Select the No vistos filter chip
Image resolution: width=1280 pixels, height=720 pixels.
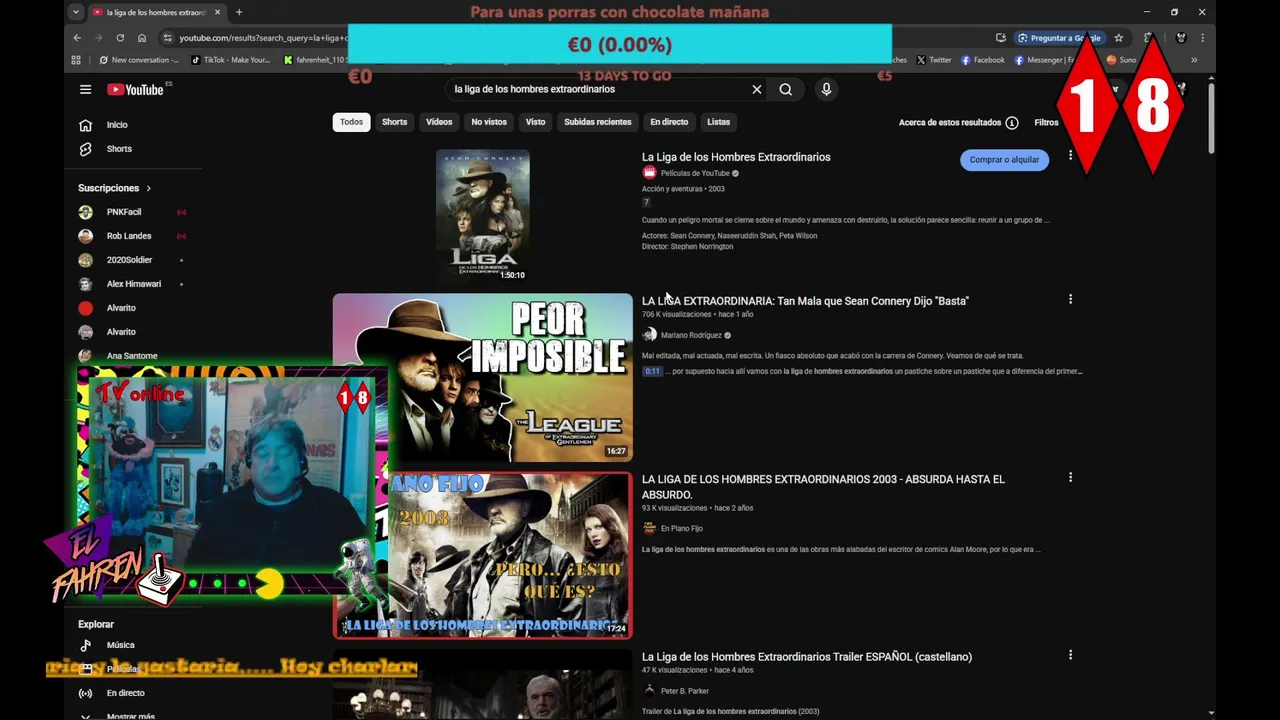[x=489, y=122]
